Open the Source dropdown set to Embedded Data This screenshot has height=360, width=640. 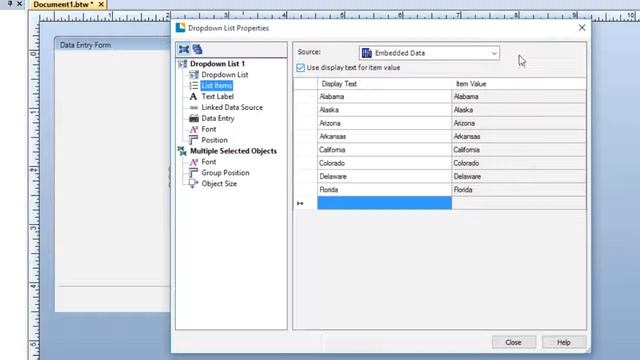click(x=429, y=53)
